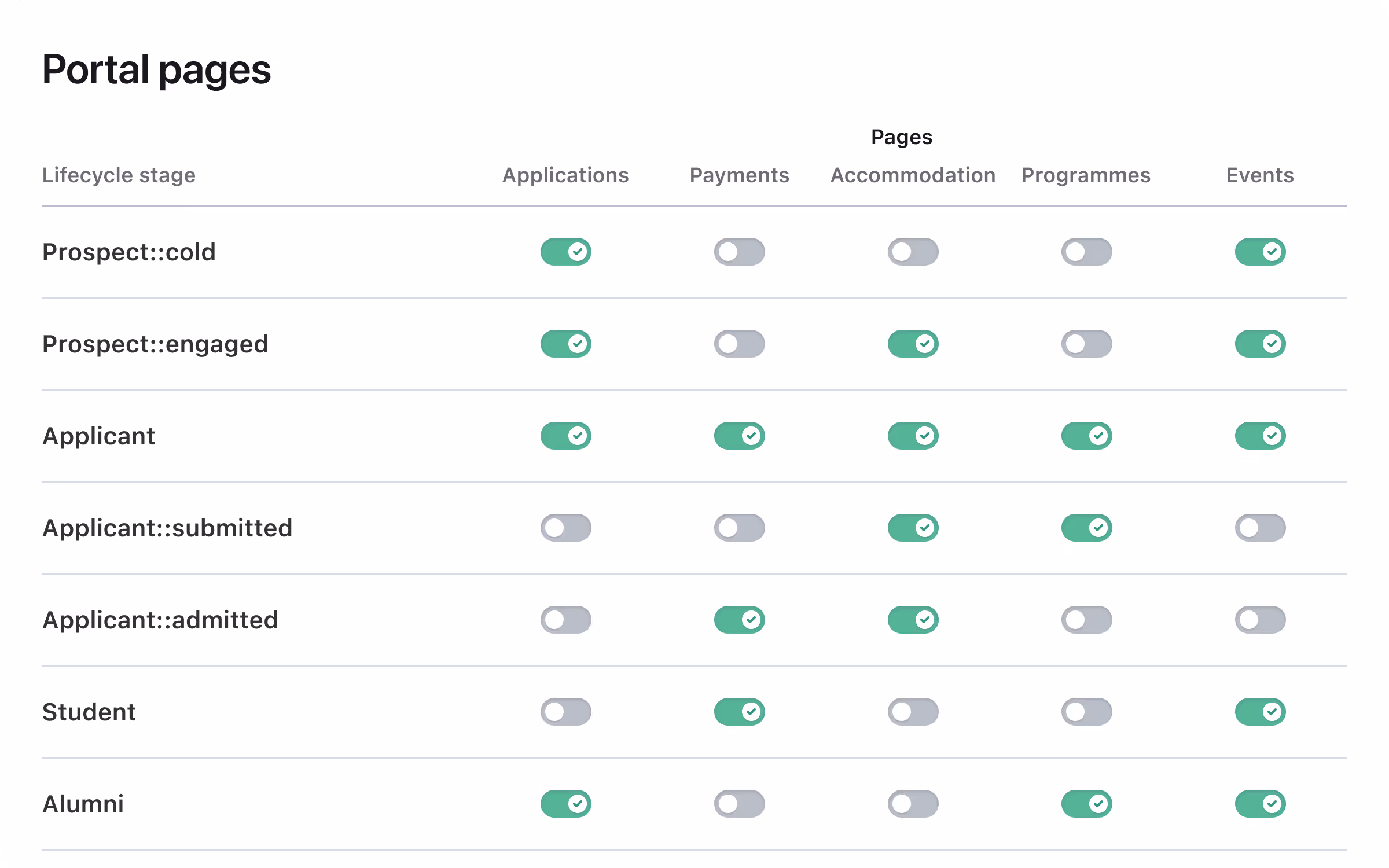Disable Events for Student
The image size is (1389, 868).
pyautogui.click(x=1260, y=712)
